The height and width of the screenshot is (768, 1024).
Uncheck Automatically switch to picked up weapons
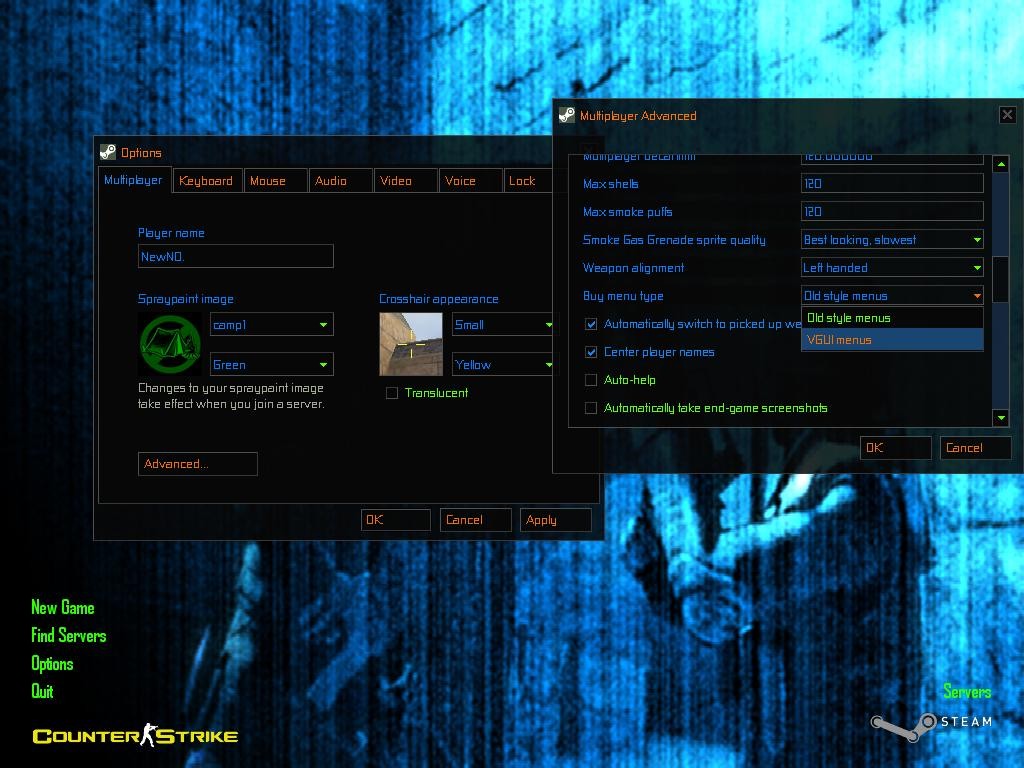[591, 324]
